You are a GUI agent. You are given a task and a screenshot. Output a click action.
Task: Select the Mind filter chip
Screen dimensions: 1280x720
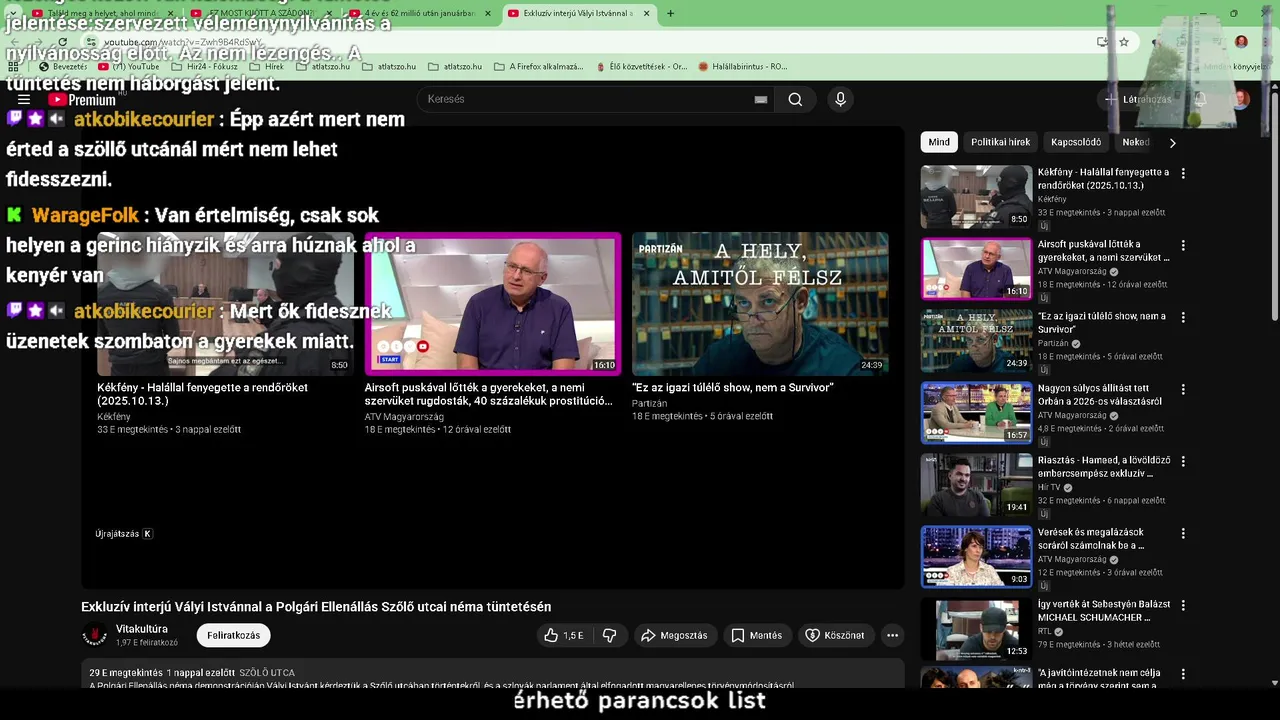tap(939, 142)
